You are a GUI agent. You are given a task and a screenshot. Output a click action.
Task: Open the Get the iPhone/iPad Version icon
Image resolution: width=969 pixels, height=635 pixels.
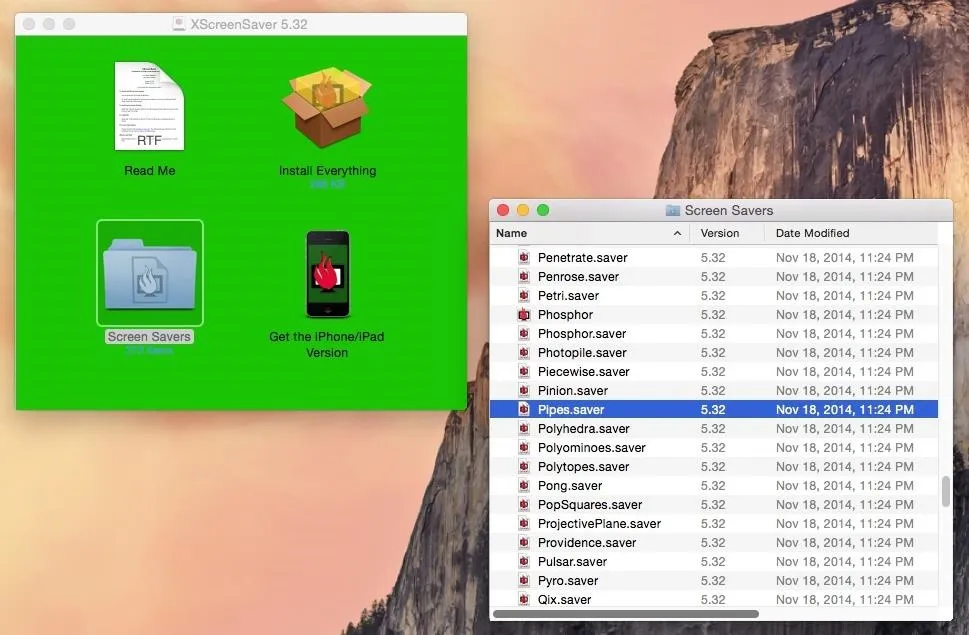click(328, 274)
